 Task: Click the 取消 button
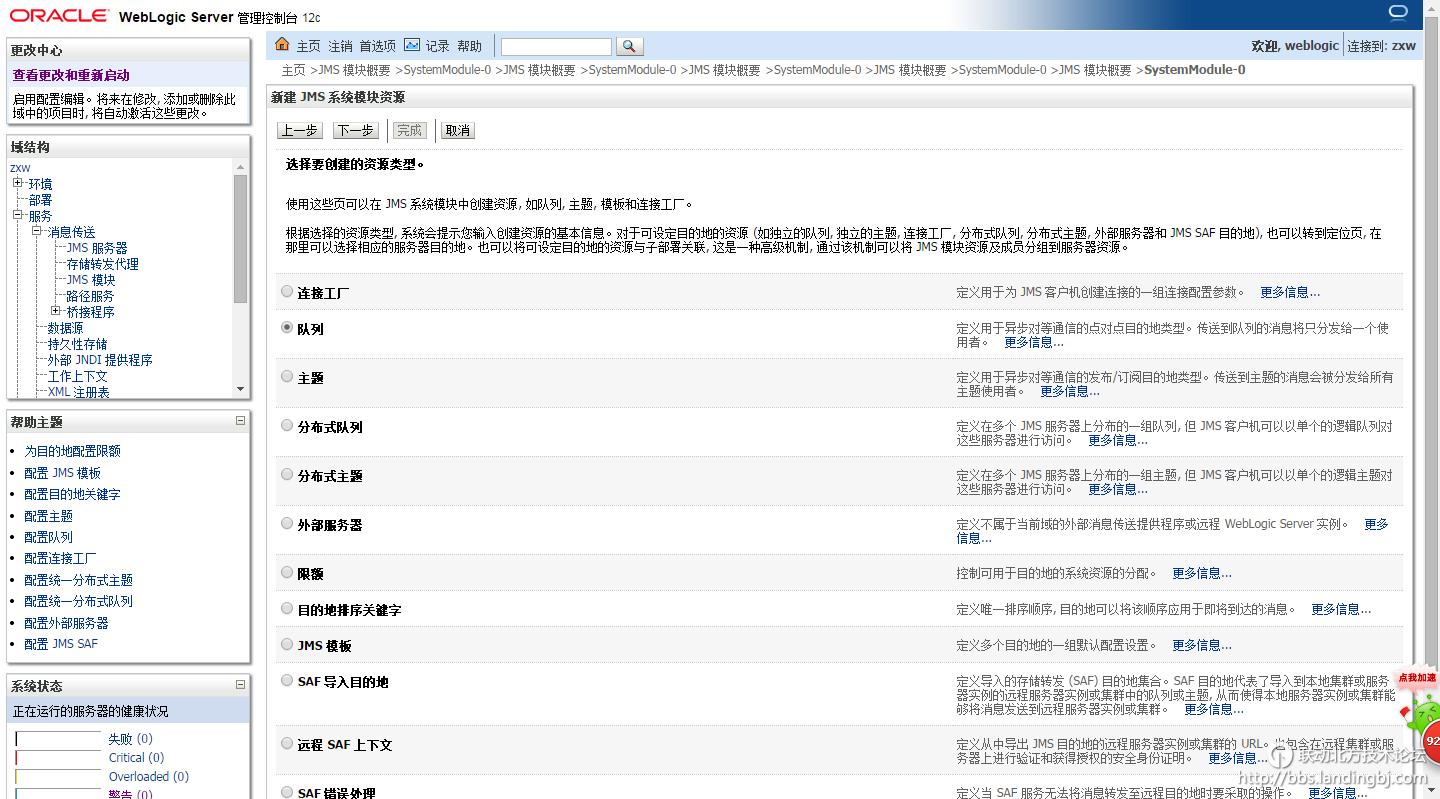[x=457, y=129]
